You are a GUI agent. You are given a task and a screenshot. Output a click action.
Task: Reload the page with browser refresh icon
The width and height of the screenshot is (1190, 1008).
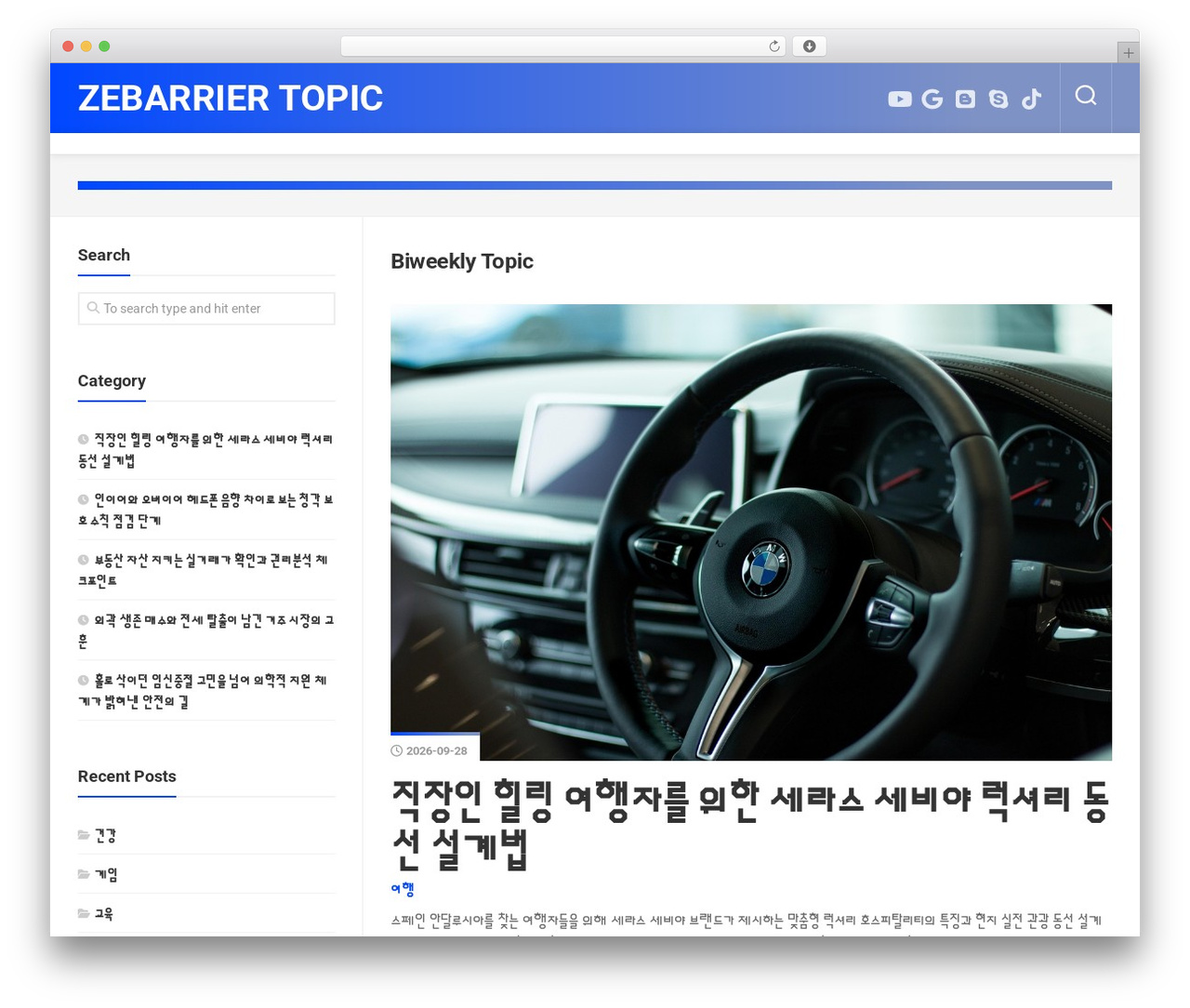[x=774, y=46]
